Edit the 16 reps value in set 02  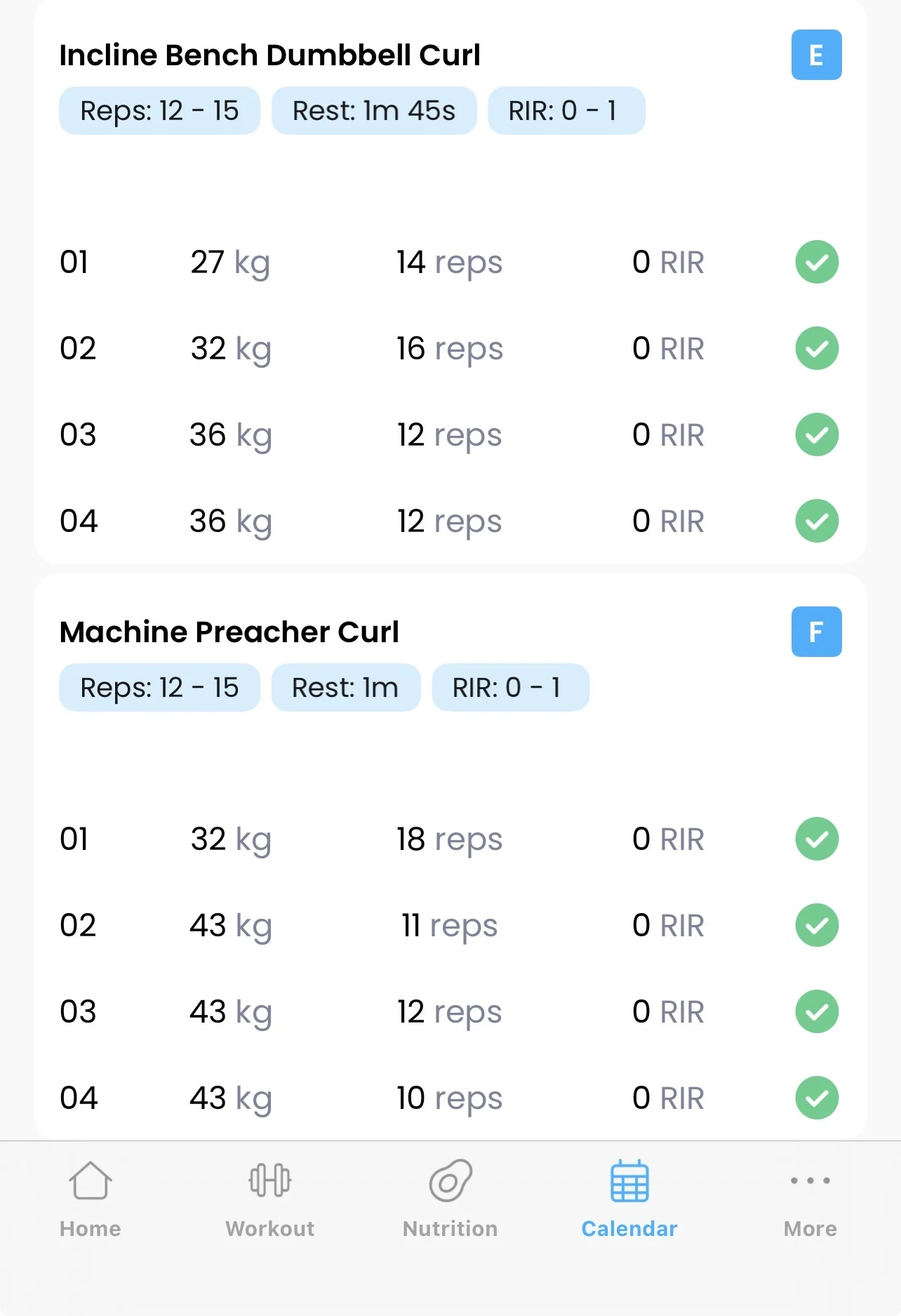click(449, 349)
